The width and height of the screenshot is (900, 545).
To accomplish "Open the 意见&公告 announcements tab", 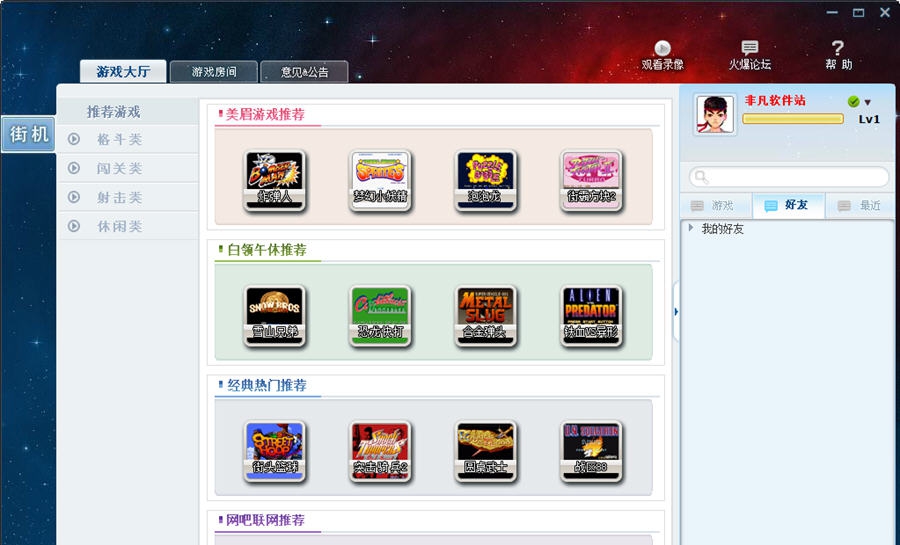I will [x=304, y=72].
